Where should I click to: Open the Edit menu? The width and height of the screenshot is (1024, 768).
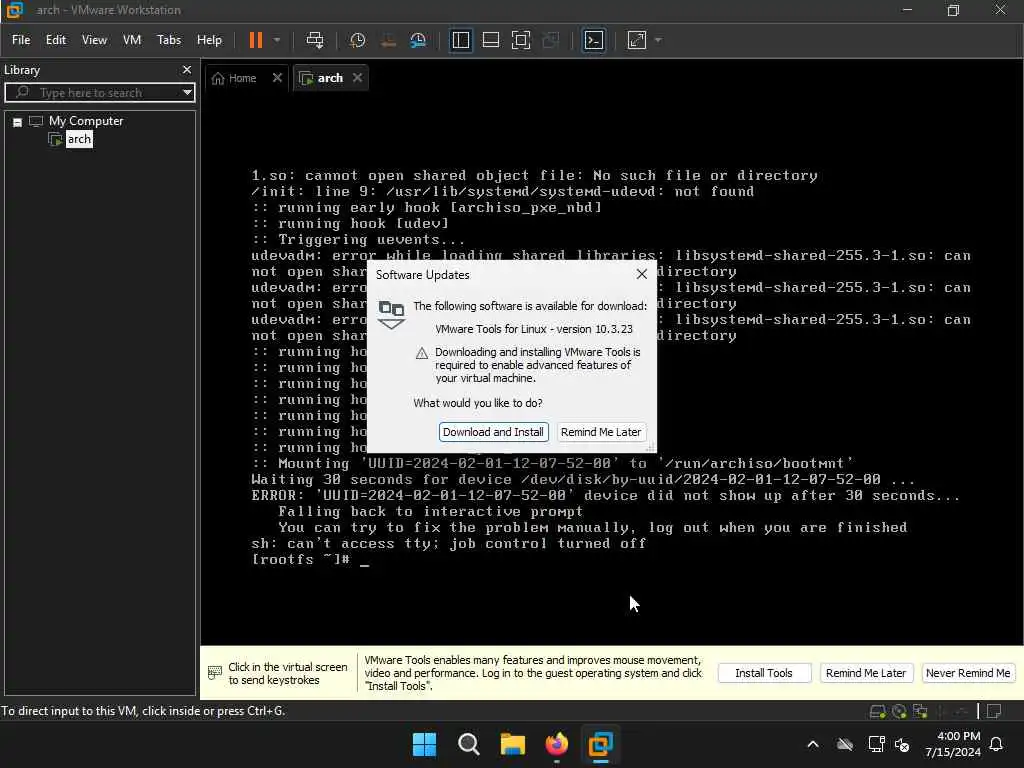point(56,40)
